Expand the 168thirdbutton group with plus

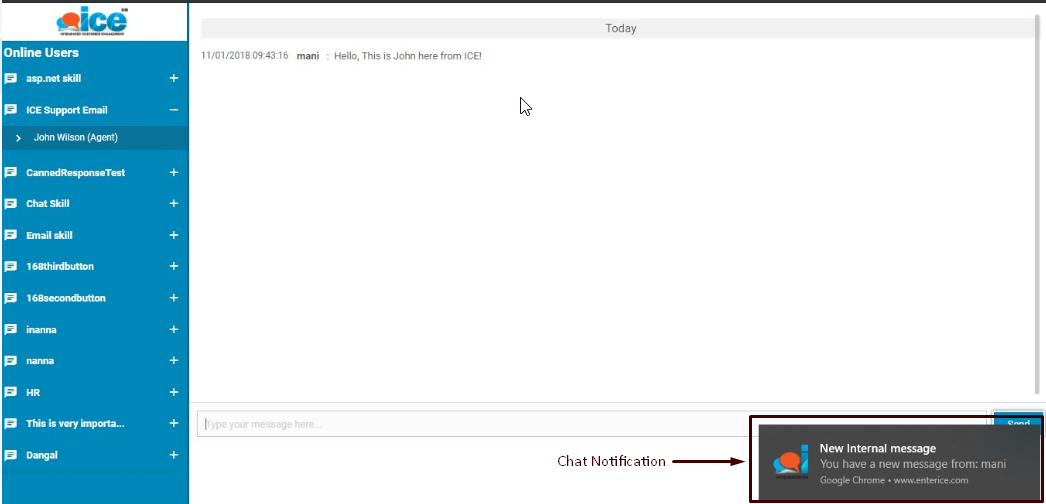coord(174,267)
